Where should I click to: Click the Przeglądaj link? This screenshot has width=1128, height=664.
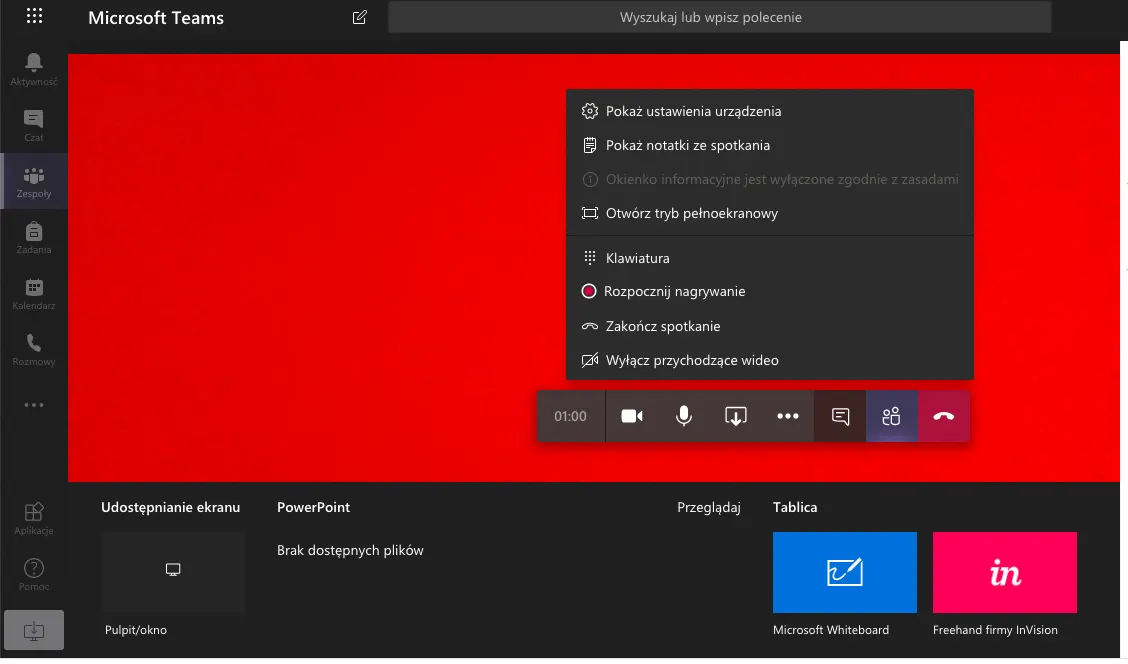coord(708,507)
